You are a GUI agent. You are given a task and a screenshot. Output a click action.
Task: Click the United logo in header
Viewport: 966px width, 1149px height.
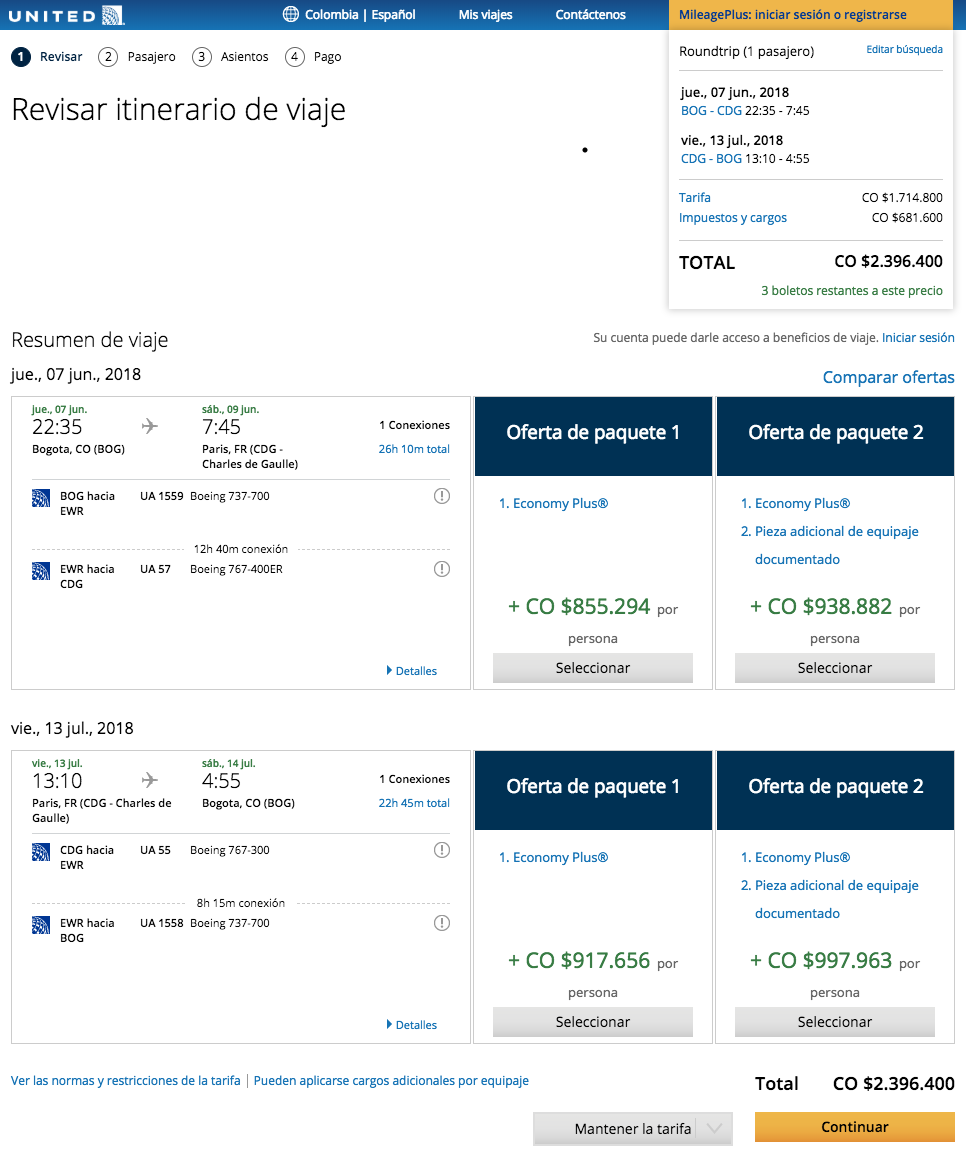[68, 15]
